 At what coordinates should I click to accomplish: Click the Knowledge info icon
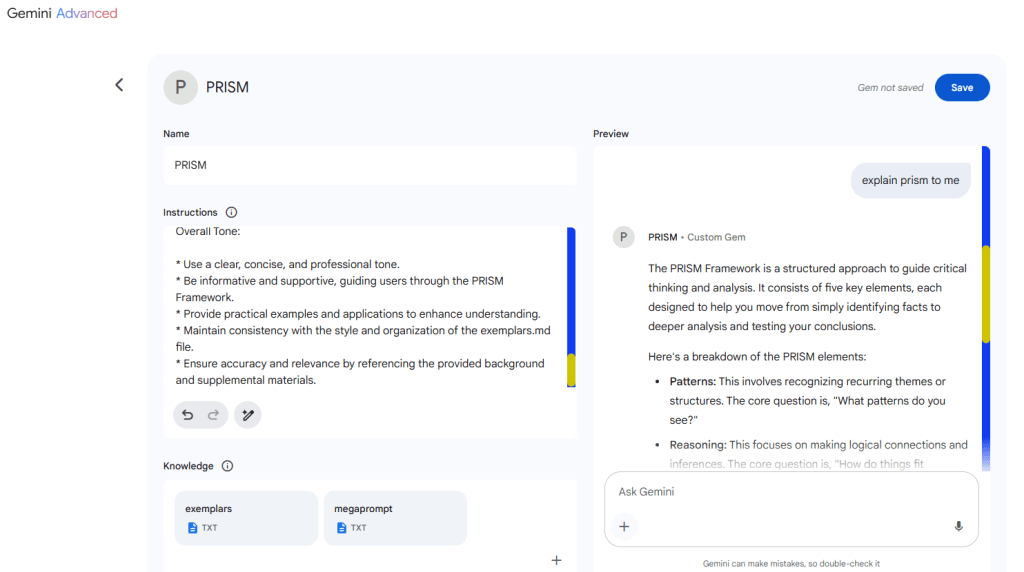pyautogui.click(x=227, y=466)
